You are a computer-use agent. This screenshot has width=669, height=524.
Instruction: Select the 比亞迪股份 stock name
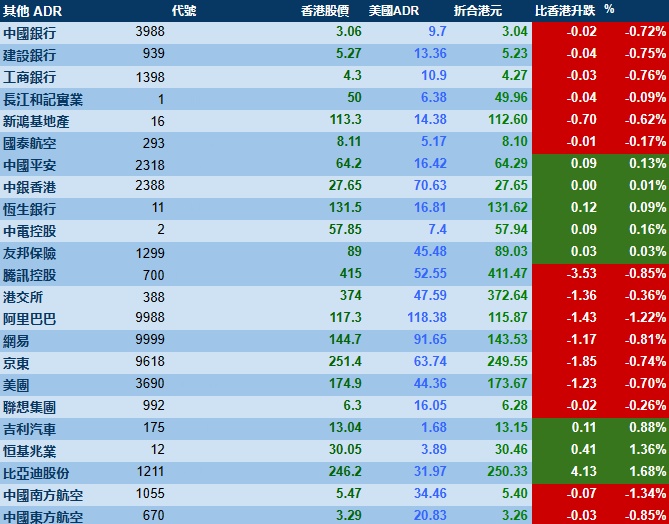pos(36,474)
